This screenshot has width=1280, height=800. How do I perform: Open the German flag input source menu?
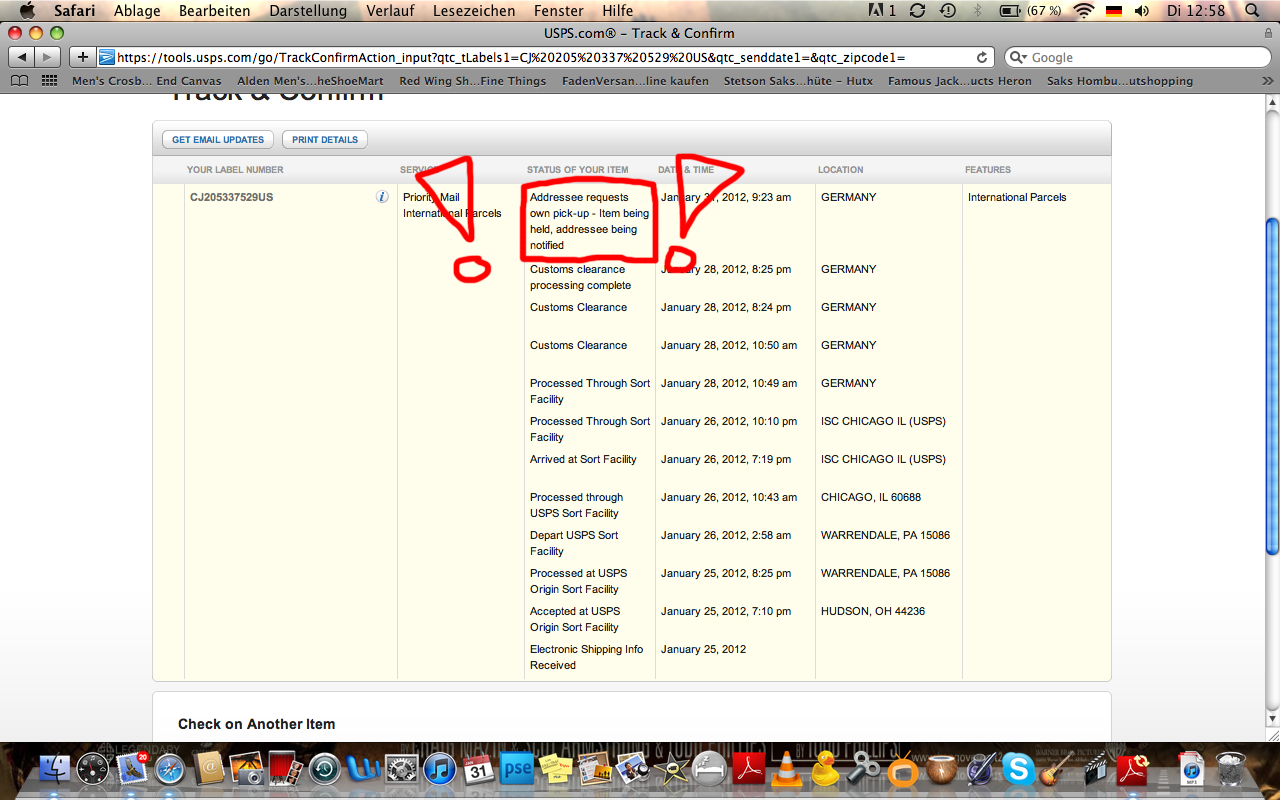click(1113, 11)
